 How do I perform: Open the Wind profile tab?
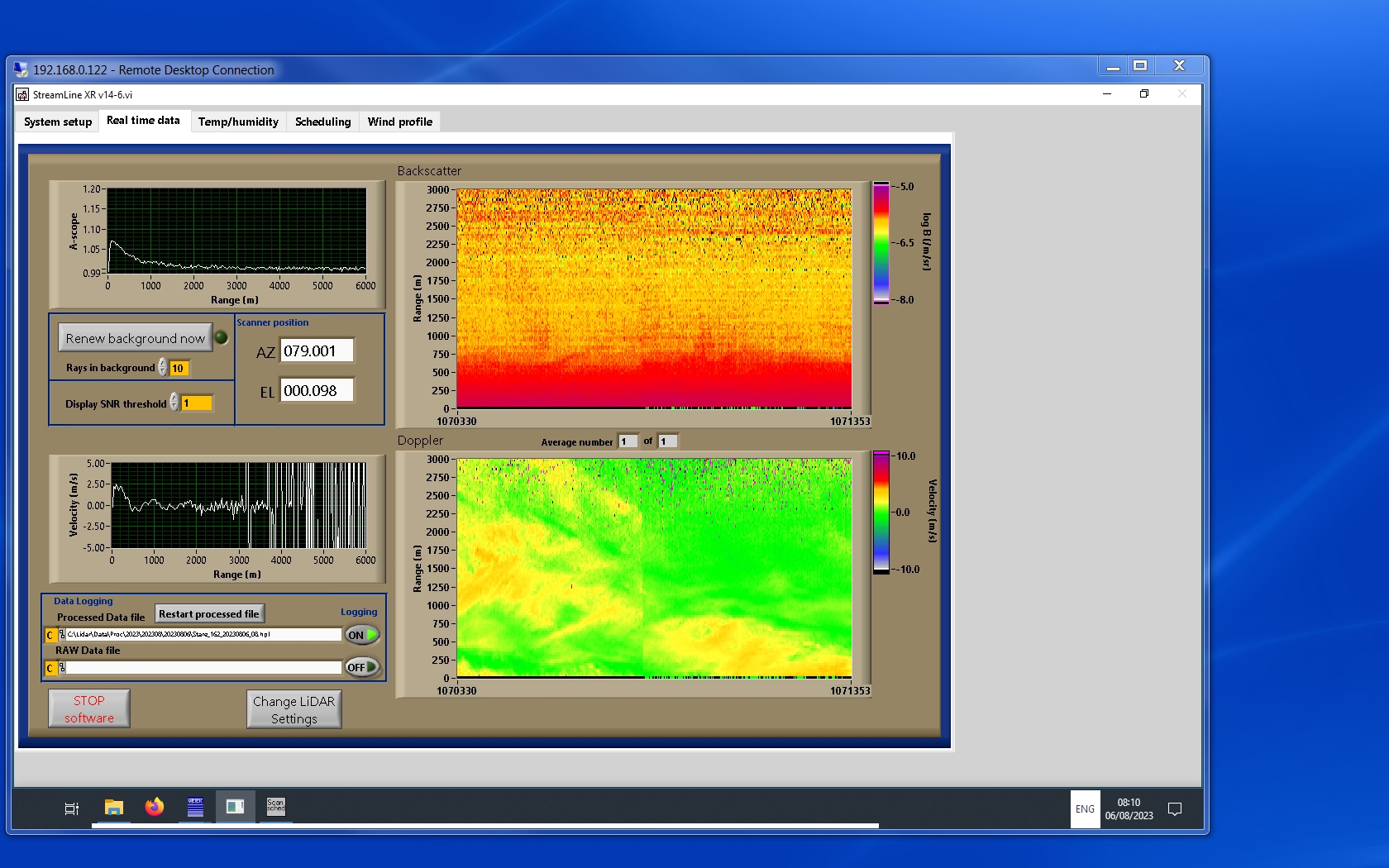(399, 122)
